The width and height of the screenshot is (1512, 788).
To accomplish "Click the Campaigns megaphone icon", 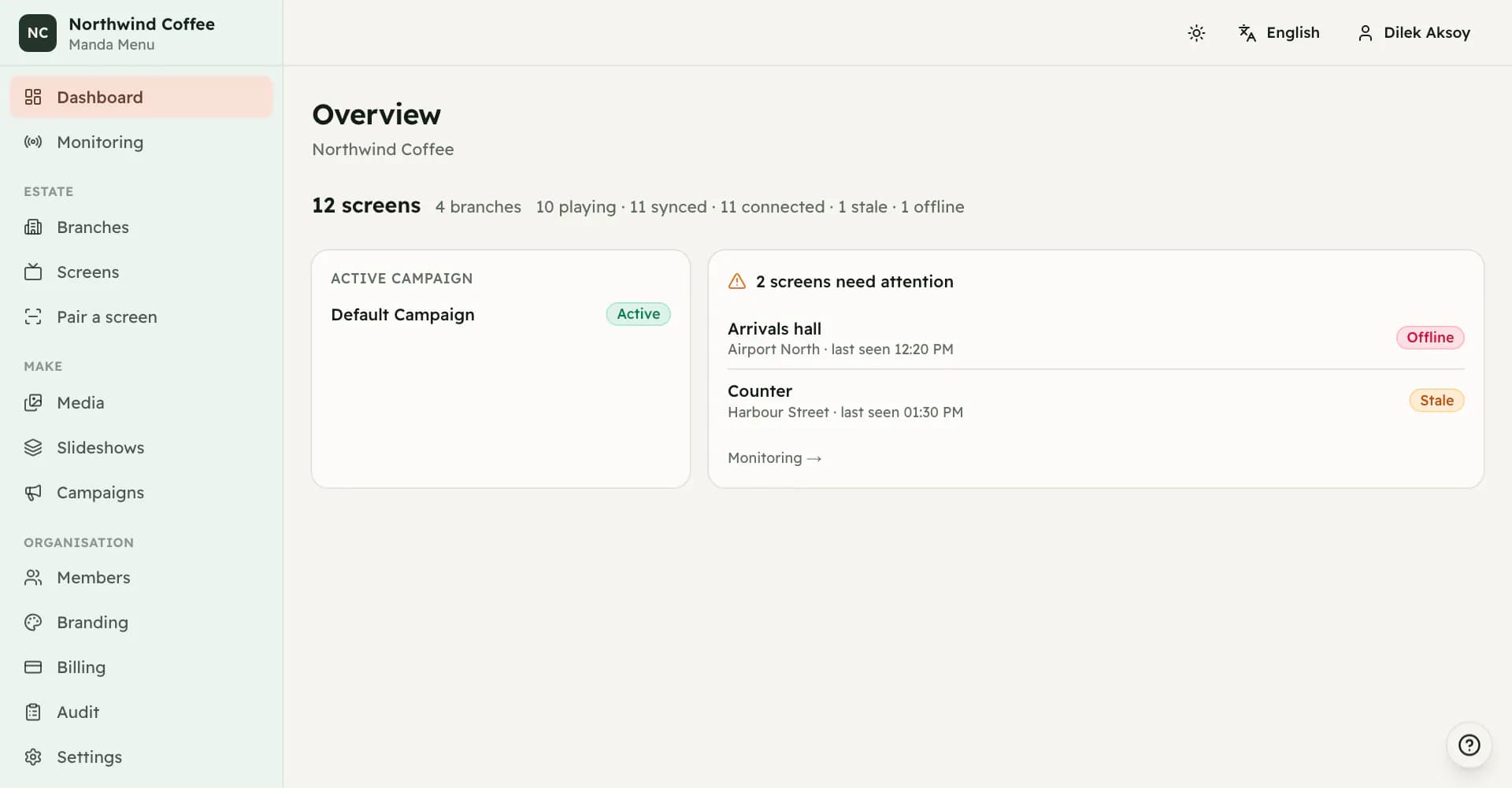I will click(x=33, y=492).
